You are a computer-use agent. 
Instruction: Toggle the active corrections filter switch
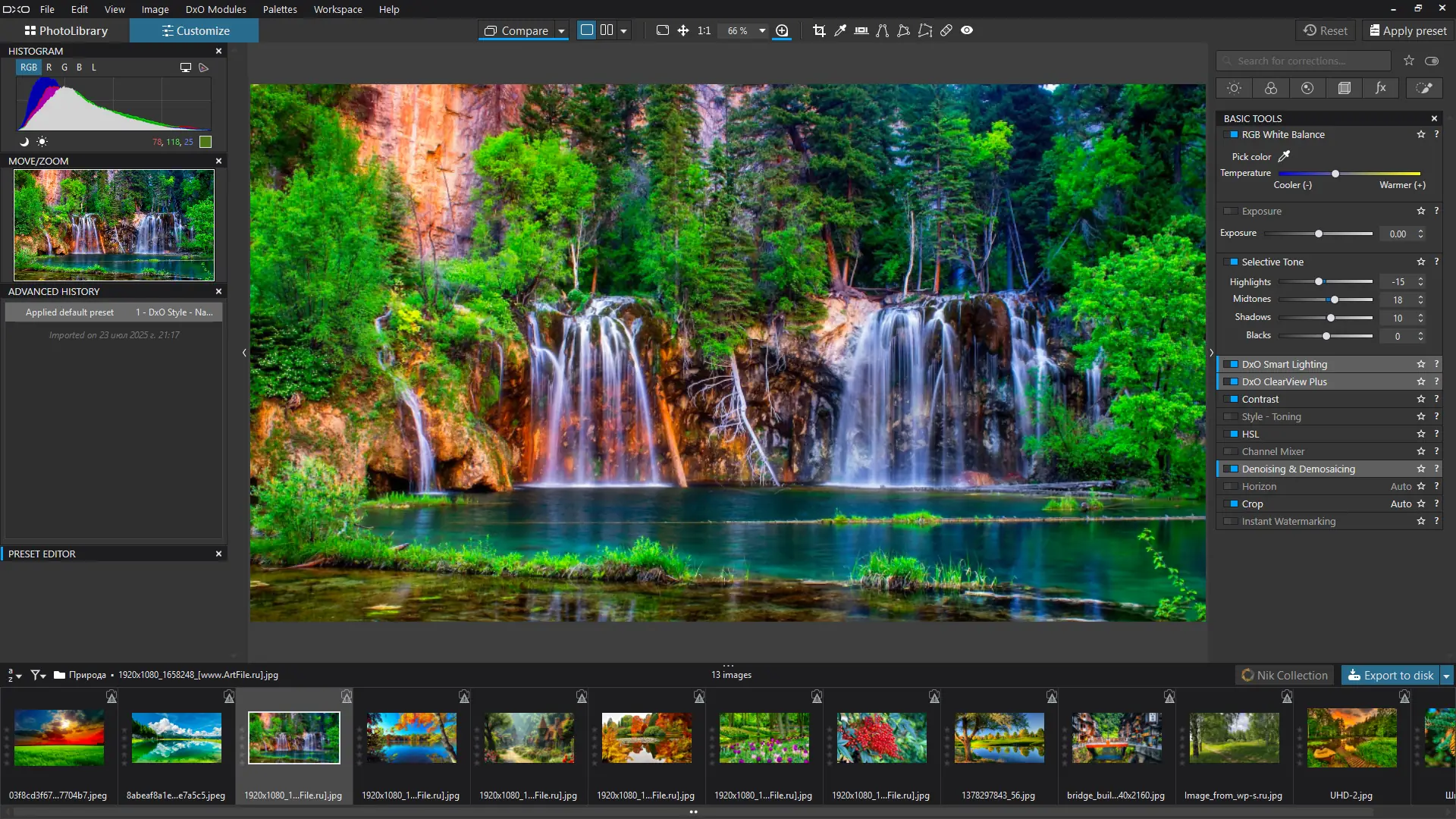click(1432, 61)
